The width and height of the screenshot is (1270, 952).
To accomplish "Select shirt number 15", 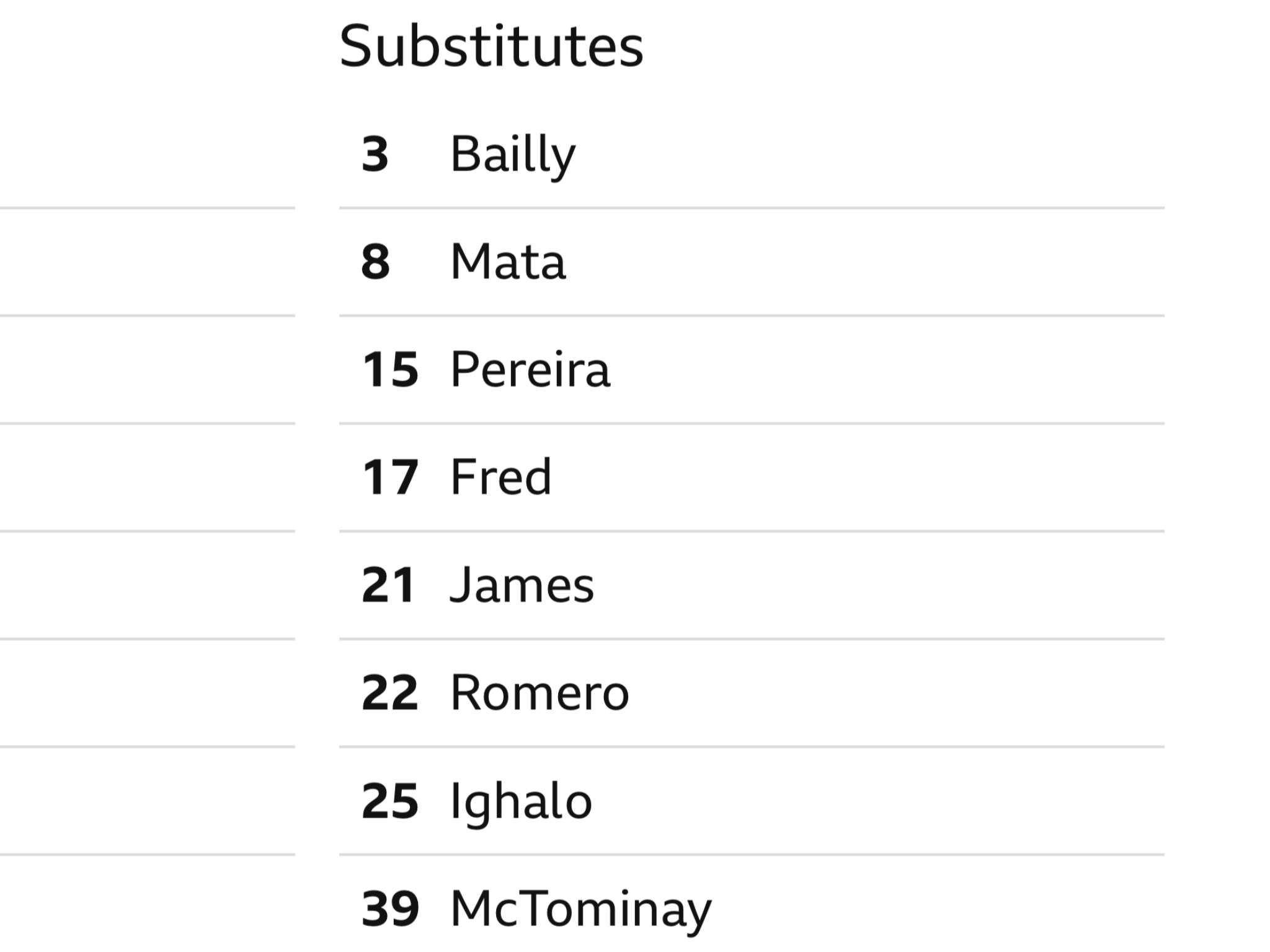I will (x=390, y=369).
